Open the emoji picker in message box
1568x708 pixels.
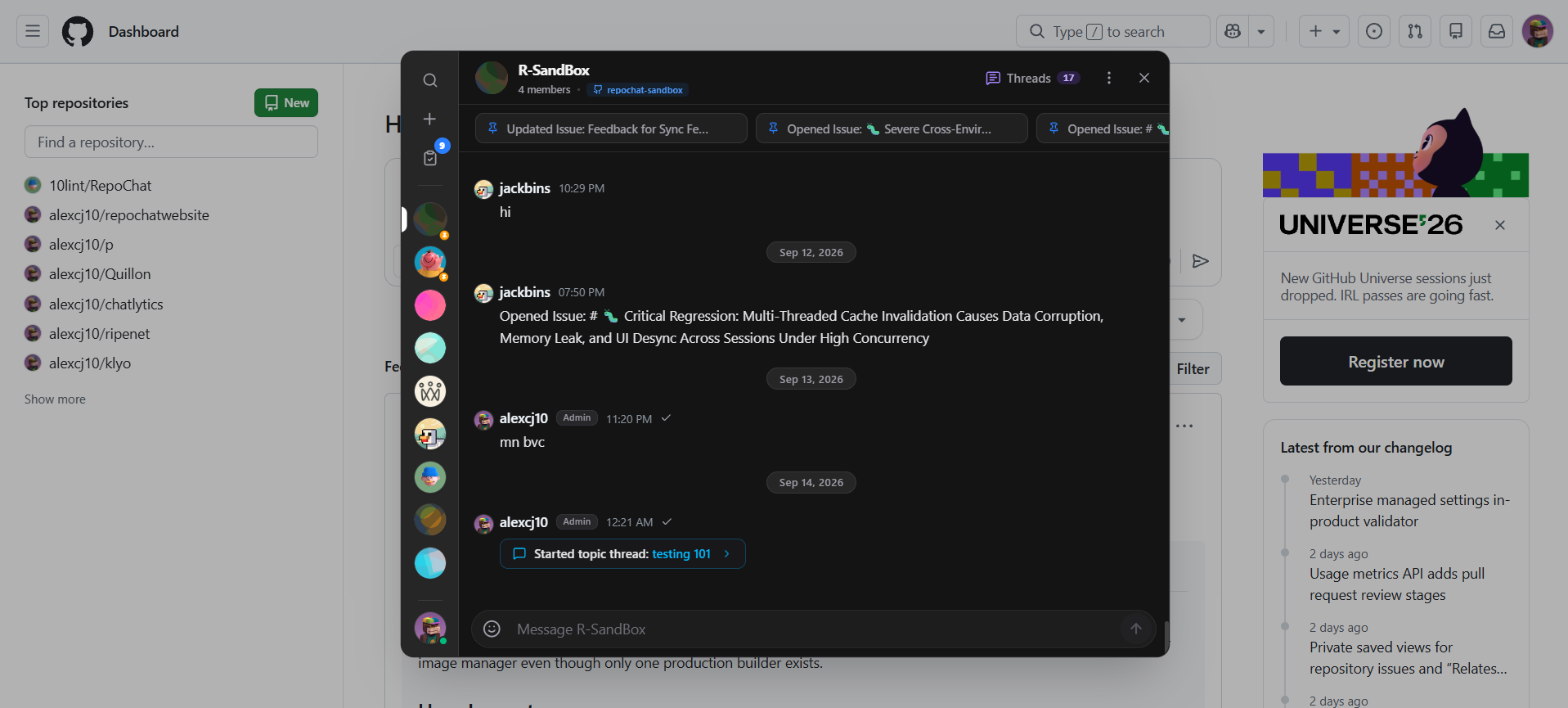(492, 629)
